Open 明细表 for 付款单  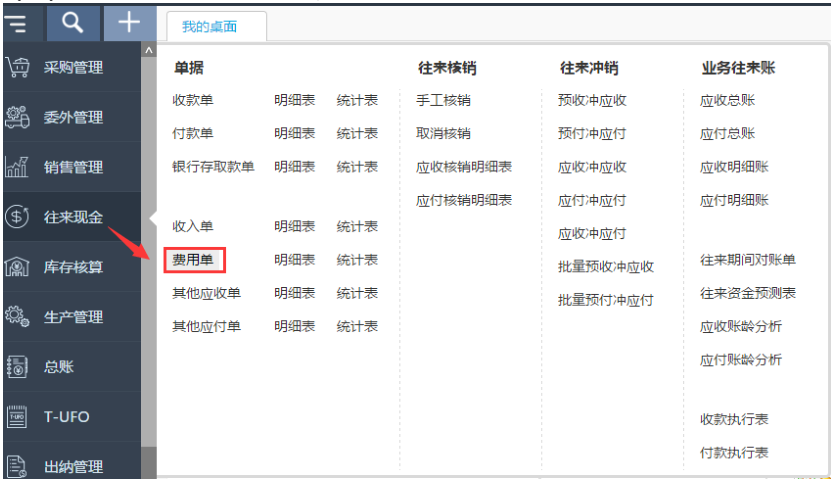tap(295, 134)
